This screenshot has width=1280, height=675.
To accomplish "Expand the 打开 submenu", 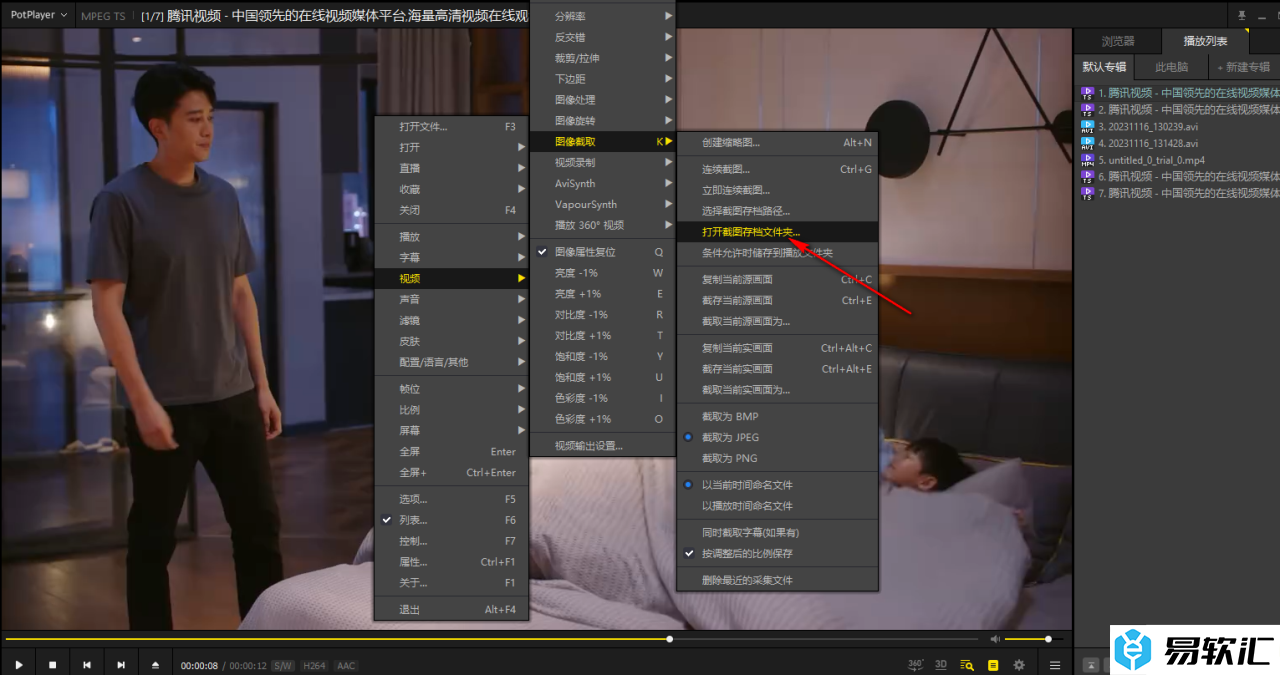I will (x=451, y=147).
